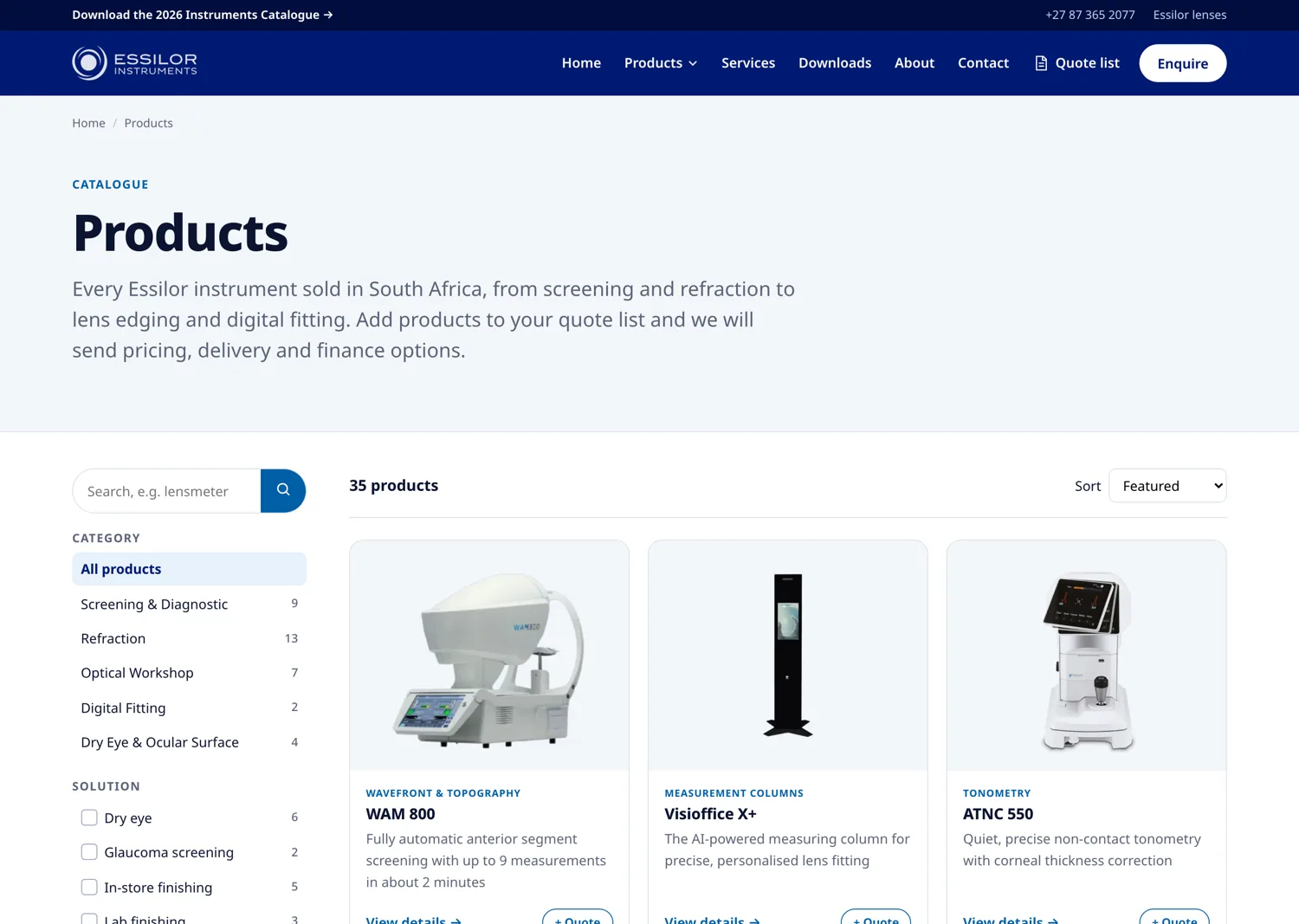Click the WAM 800 product title
1299x924 pixels.
pyautogui.click(x=400, y=814)
